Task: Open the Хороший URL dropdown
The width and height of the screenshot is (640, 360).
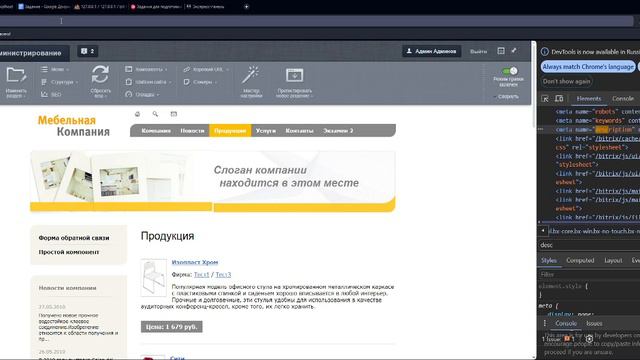Action: (x=206, y=69)
